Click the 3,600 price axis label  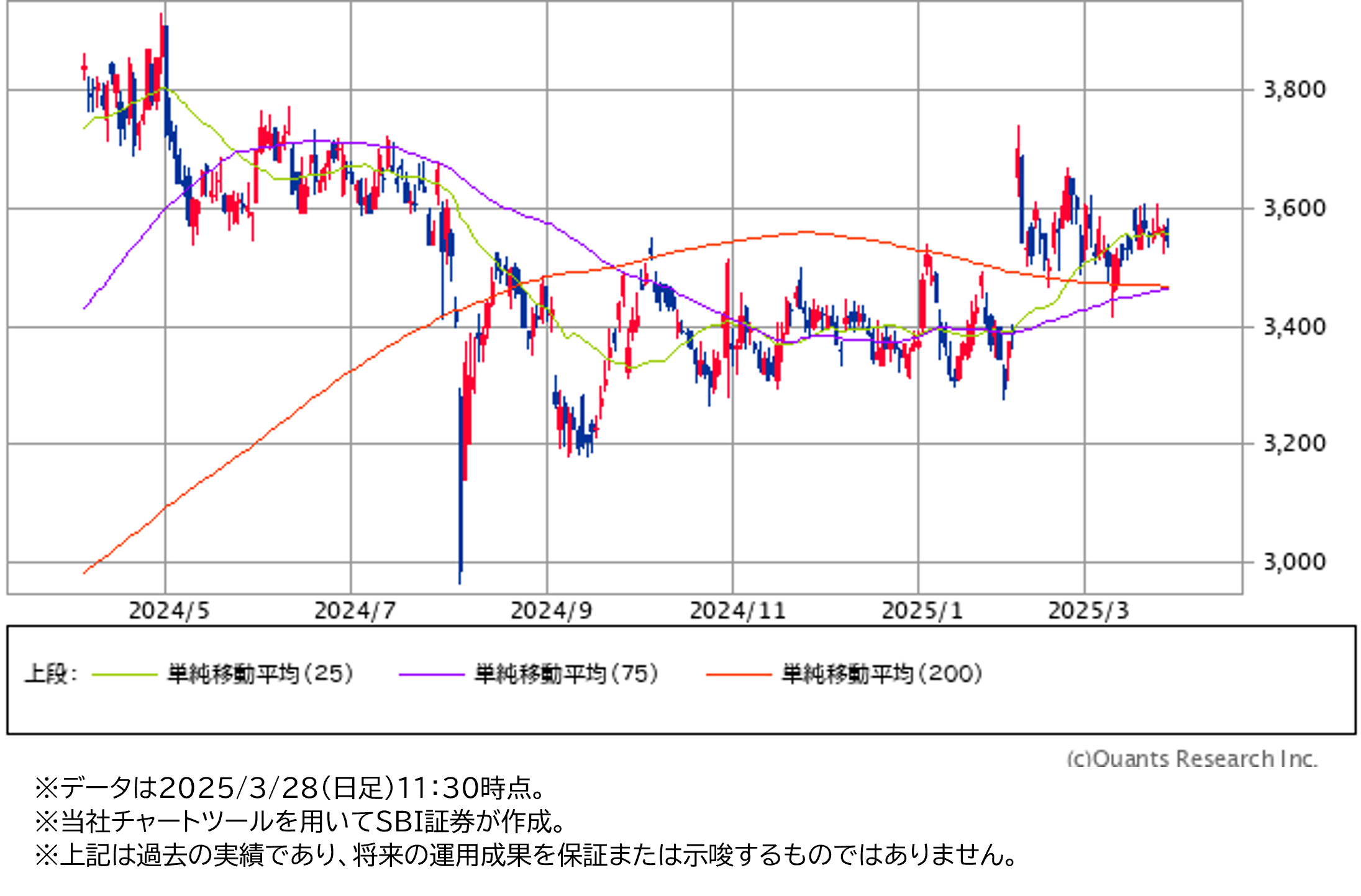click(1295, 208)
